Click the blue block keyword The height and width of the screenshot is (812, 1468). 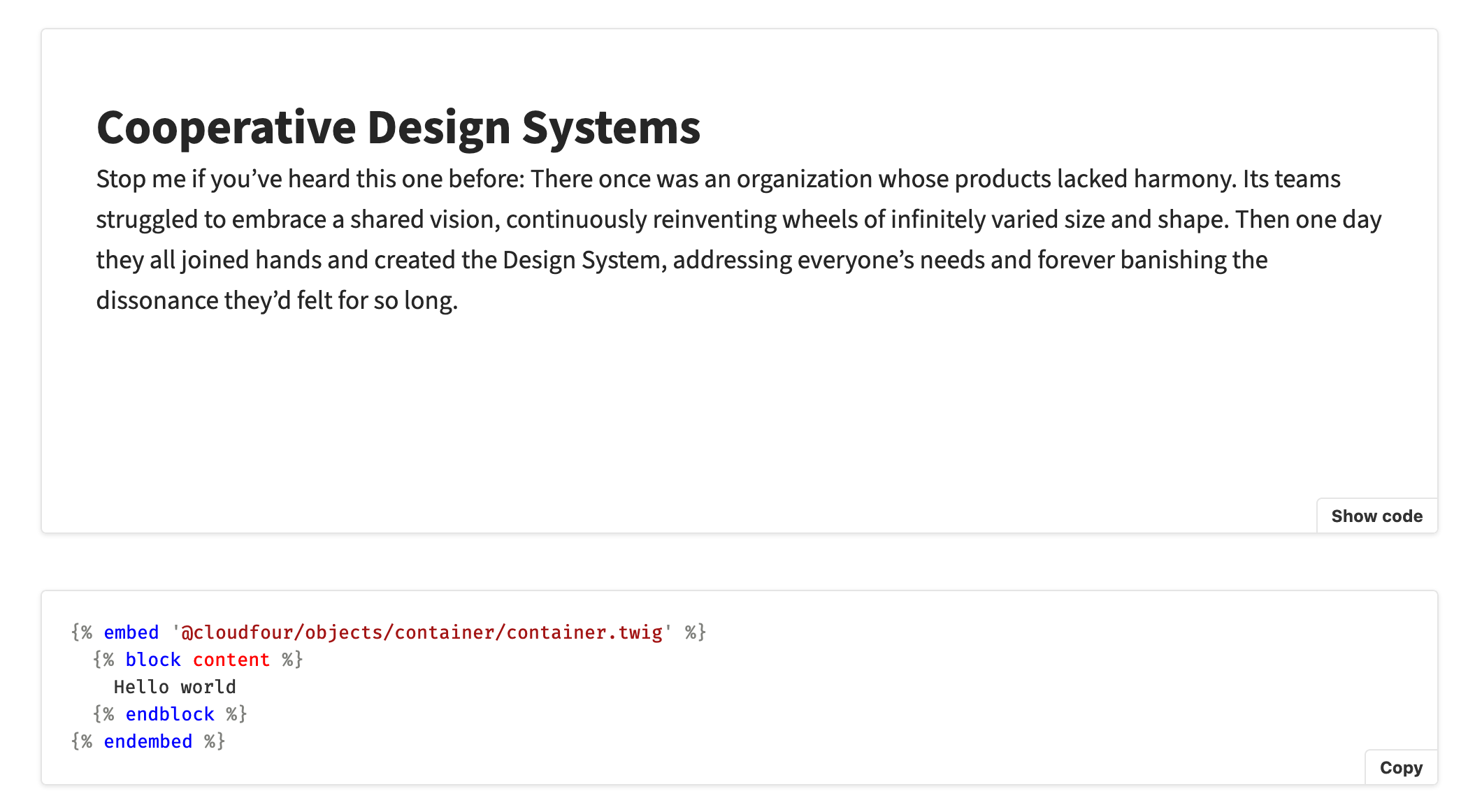click(x=152, y=660)
